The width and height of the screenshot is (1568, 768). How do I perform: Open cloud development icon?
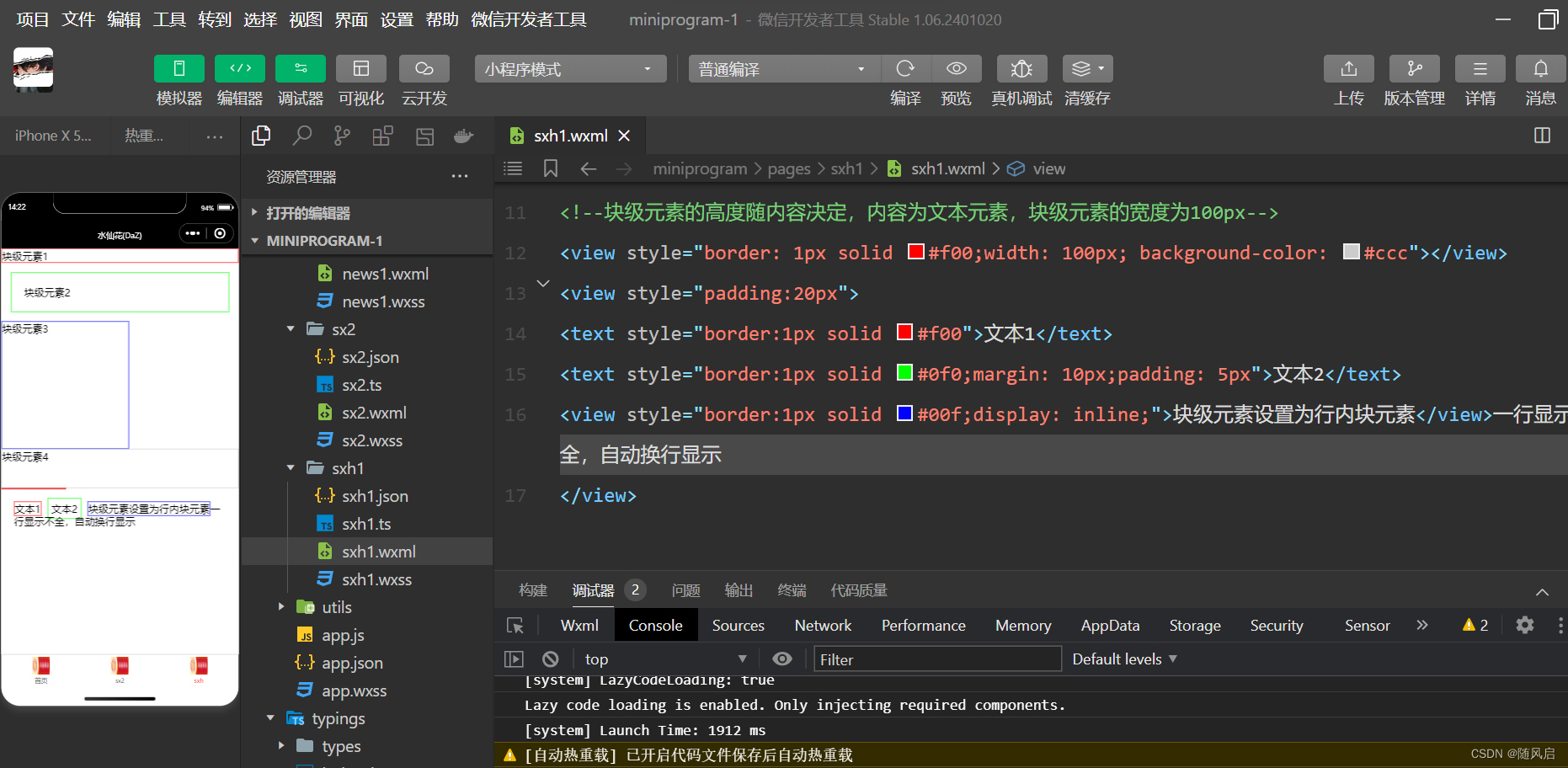(x=424, y=68)
